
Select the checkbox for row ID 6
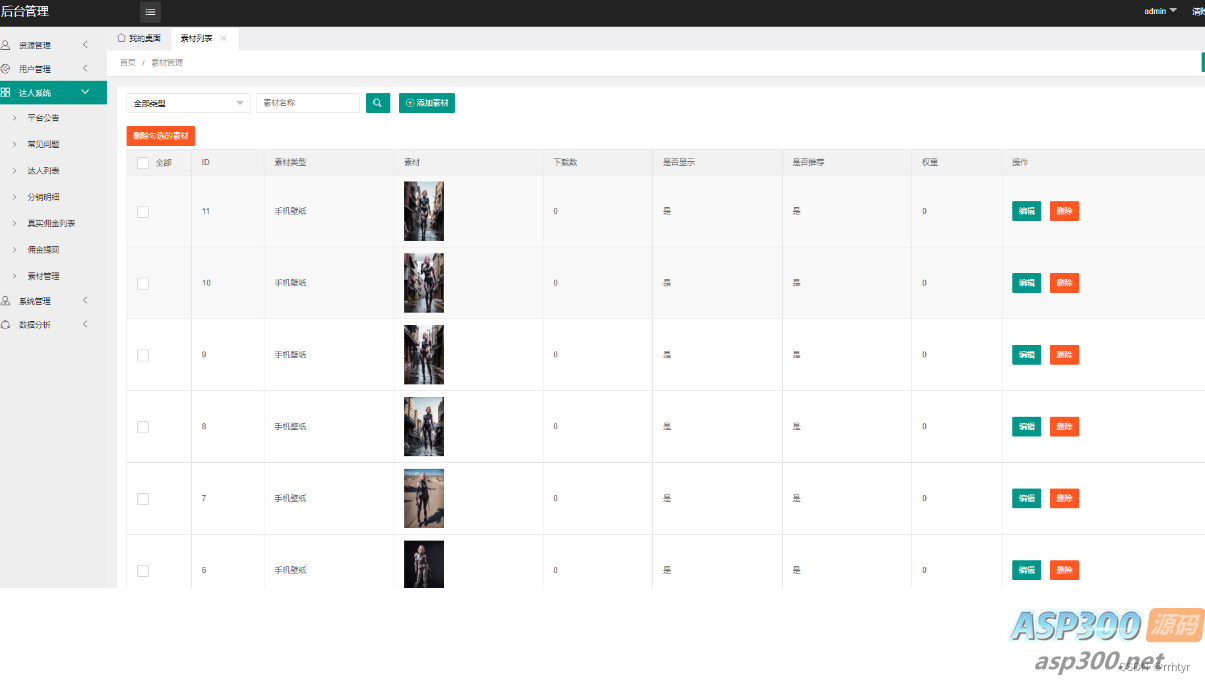[x=143, y=570]
